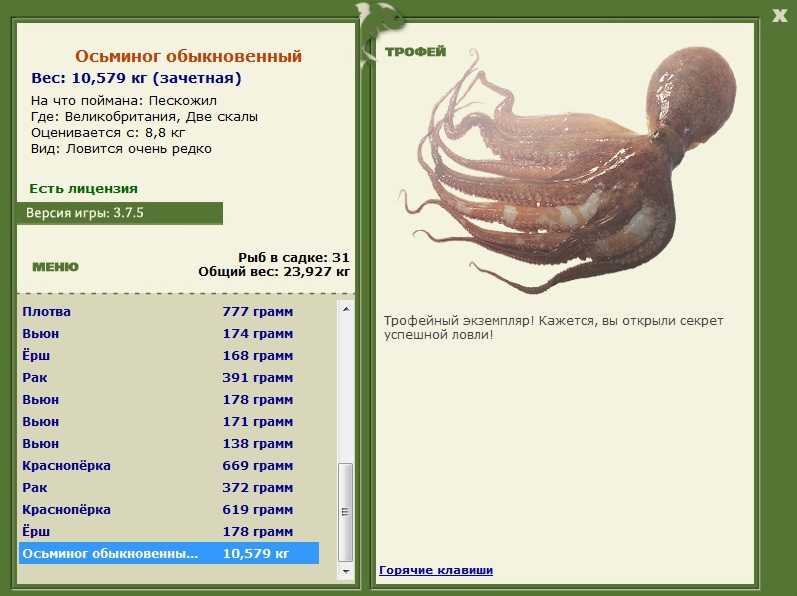Screen dimensions: 797x596
Task: Click the Осьминог обыкновенный title heading
Action: coord(189,56)
